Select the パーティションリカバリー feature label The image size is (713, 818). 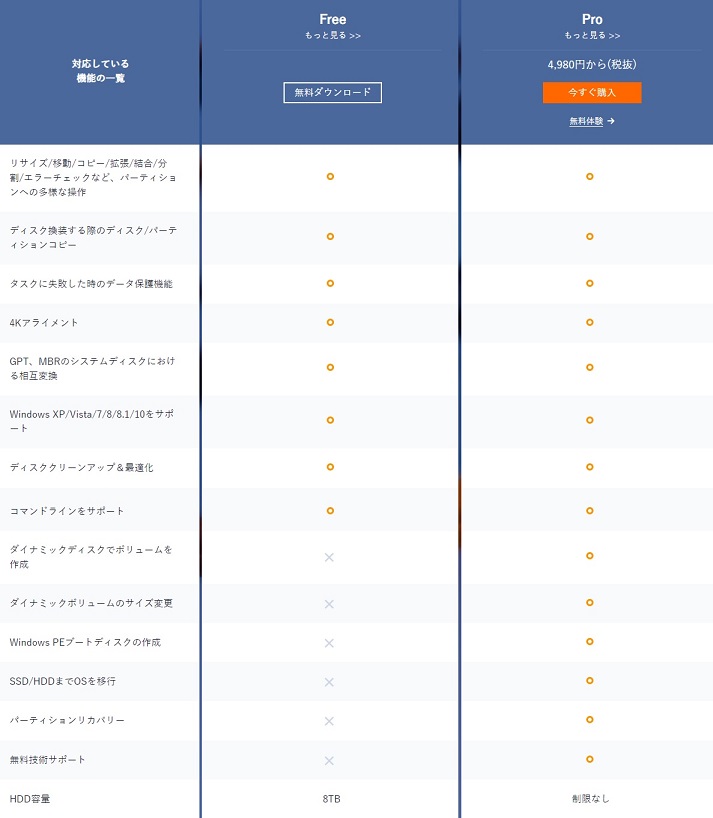pyautogui.click(x=67, y=720)
